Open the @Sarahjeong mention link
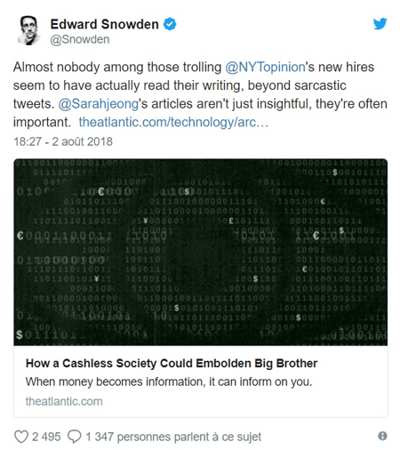This screenshot has height=450, width=400. (98, 104)
